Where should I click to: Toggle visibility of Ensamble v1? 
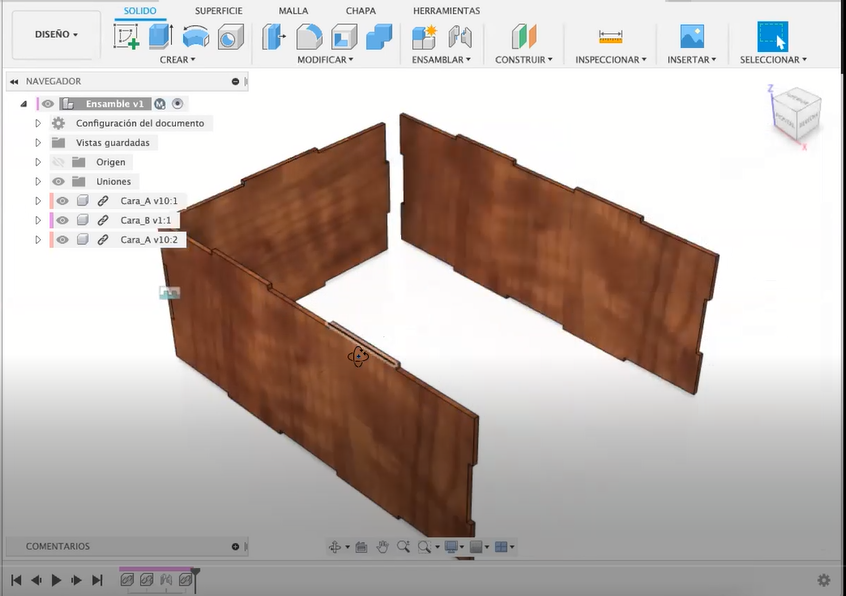click(x=47, y=104)
